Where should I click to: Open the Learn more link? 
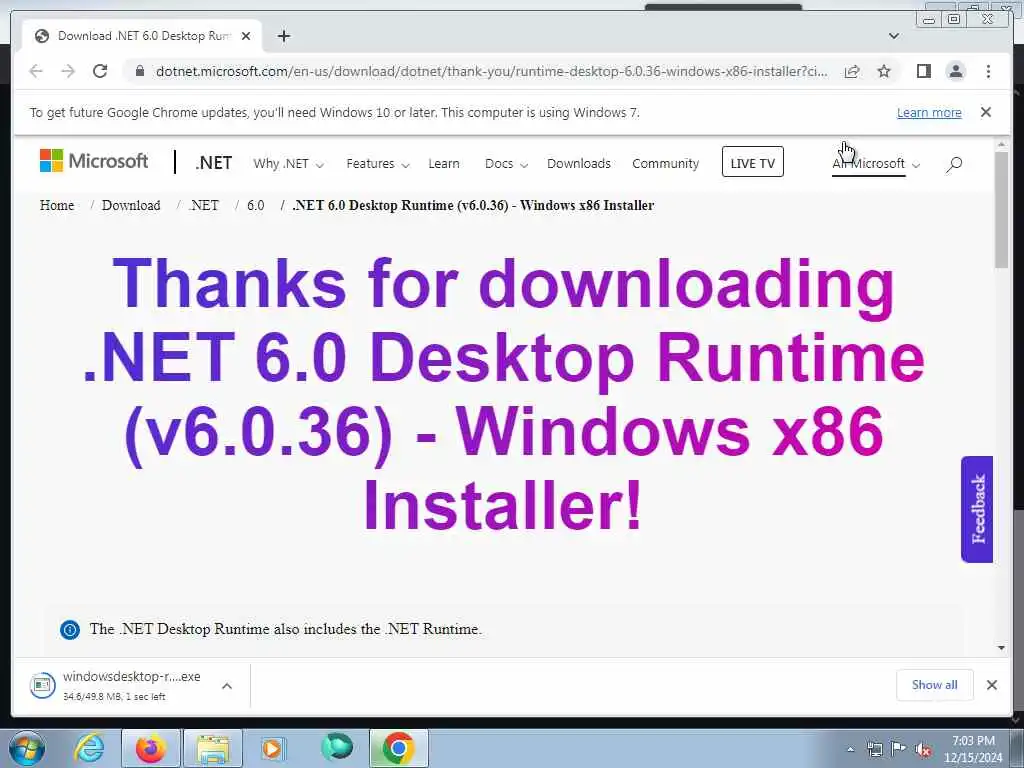[929, 112]
